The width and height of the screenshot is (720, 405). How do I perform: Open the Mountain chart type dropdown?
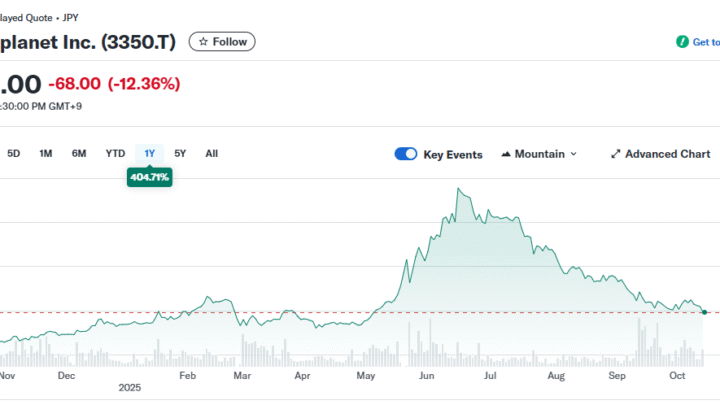(539, 154)
